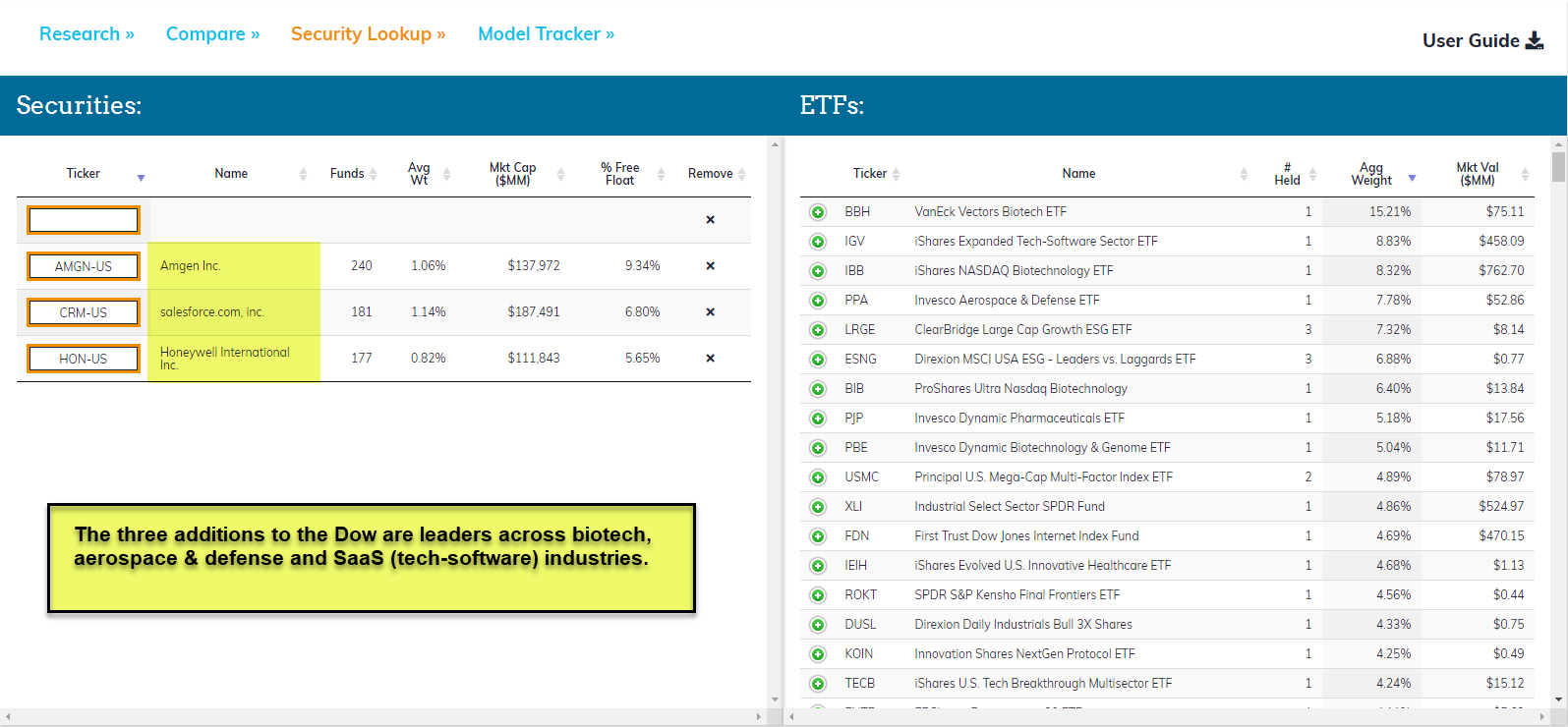
Task: Add ESNG ETF using green plus icon
Action: click(x=818, y=360)
